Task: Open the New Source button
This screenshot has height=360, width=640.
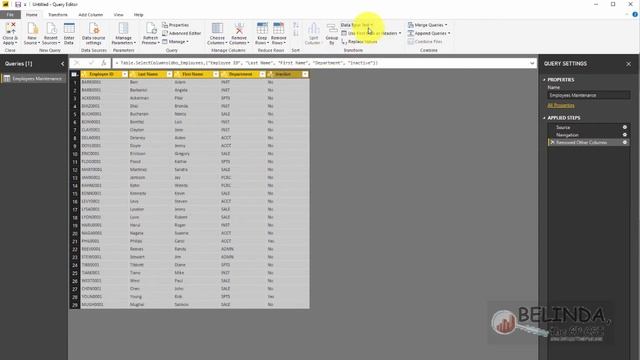Action: pos(32,33)
